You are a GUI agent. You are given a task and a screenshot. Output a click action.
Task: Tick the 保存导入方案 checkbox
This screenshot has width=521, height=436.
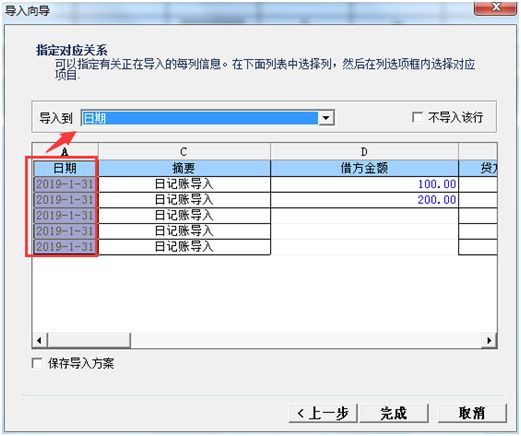click(x=37, y=363)
